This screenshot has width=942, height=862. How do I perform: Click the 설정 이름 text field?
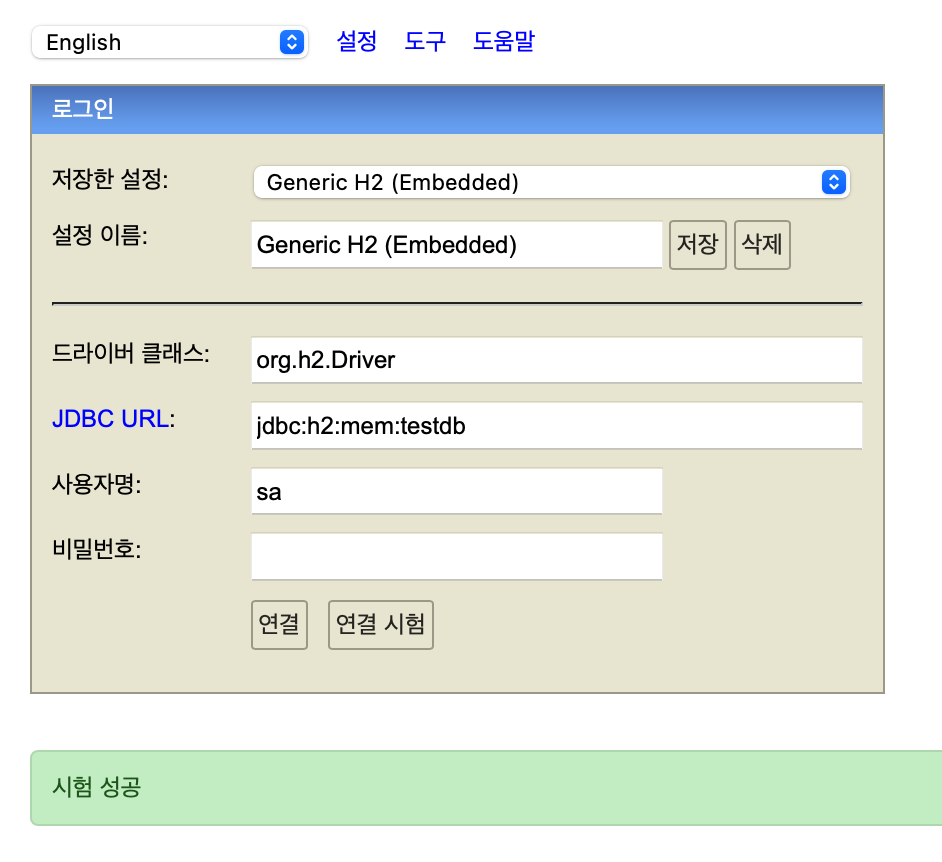pyautogui.click(x=456, y=244)
